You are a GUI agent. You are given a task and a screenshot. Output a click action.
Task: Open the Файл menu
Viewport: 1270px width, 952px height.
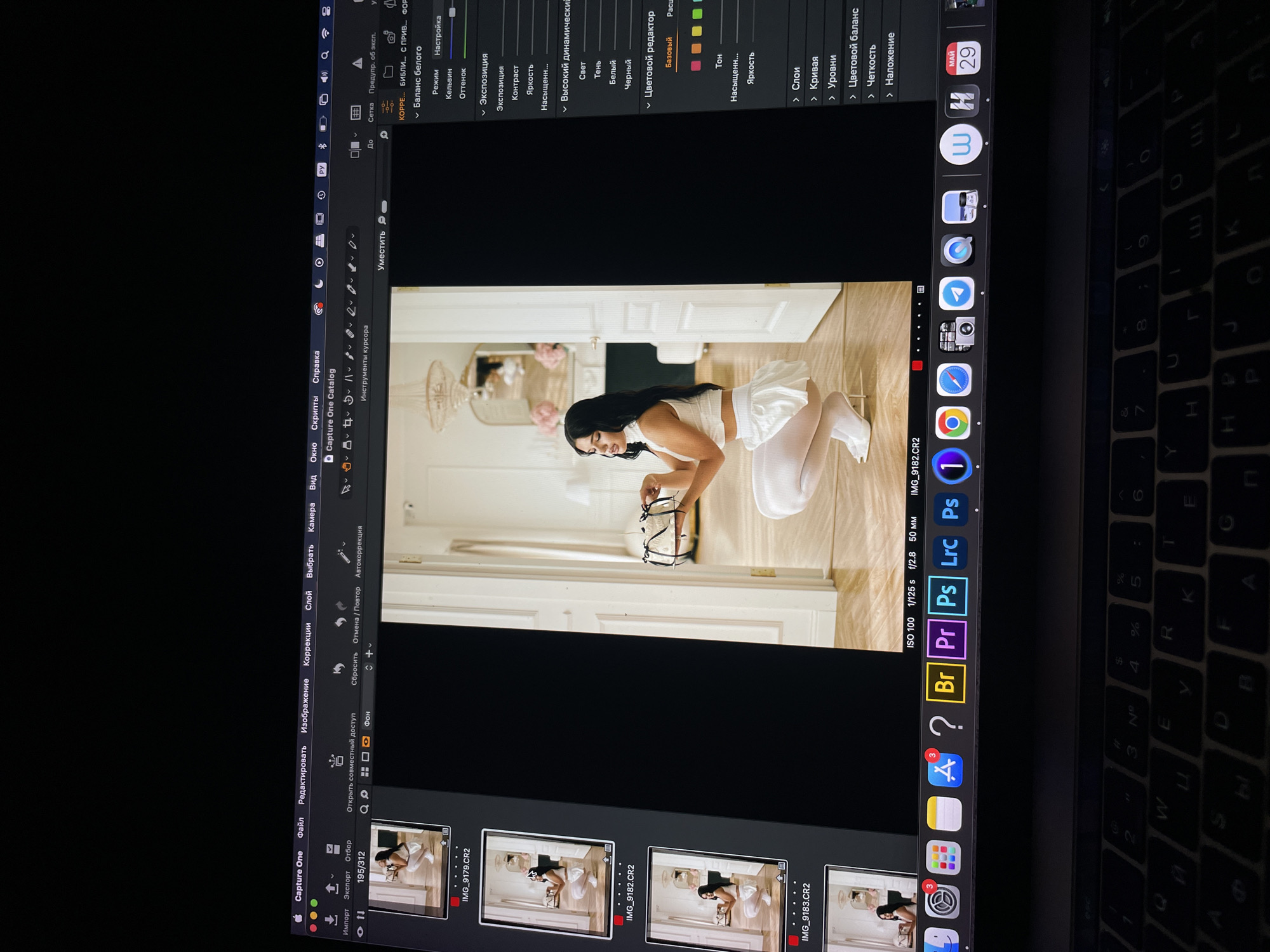[300, 828]
